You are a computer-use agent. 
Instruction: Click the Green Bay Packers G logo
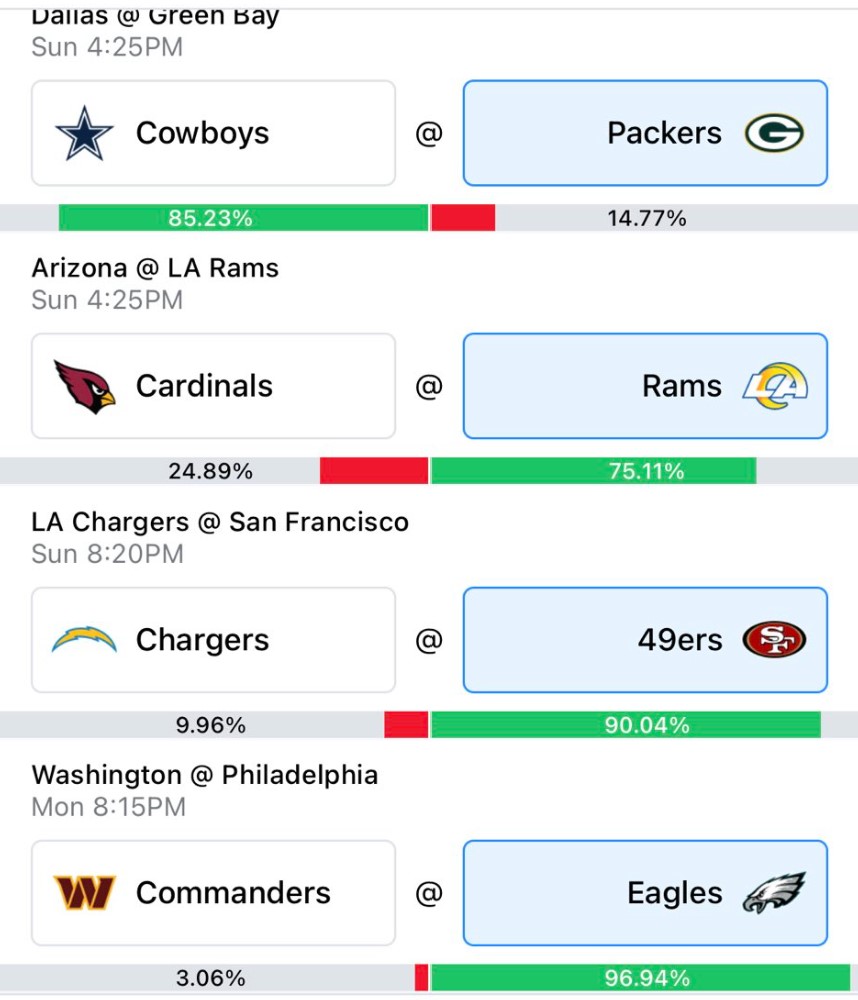click(x=774, y=133)
